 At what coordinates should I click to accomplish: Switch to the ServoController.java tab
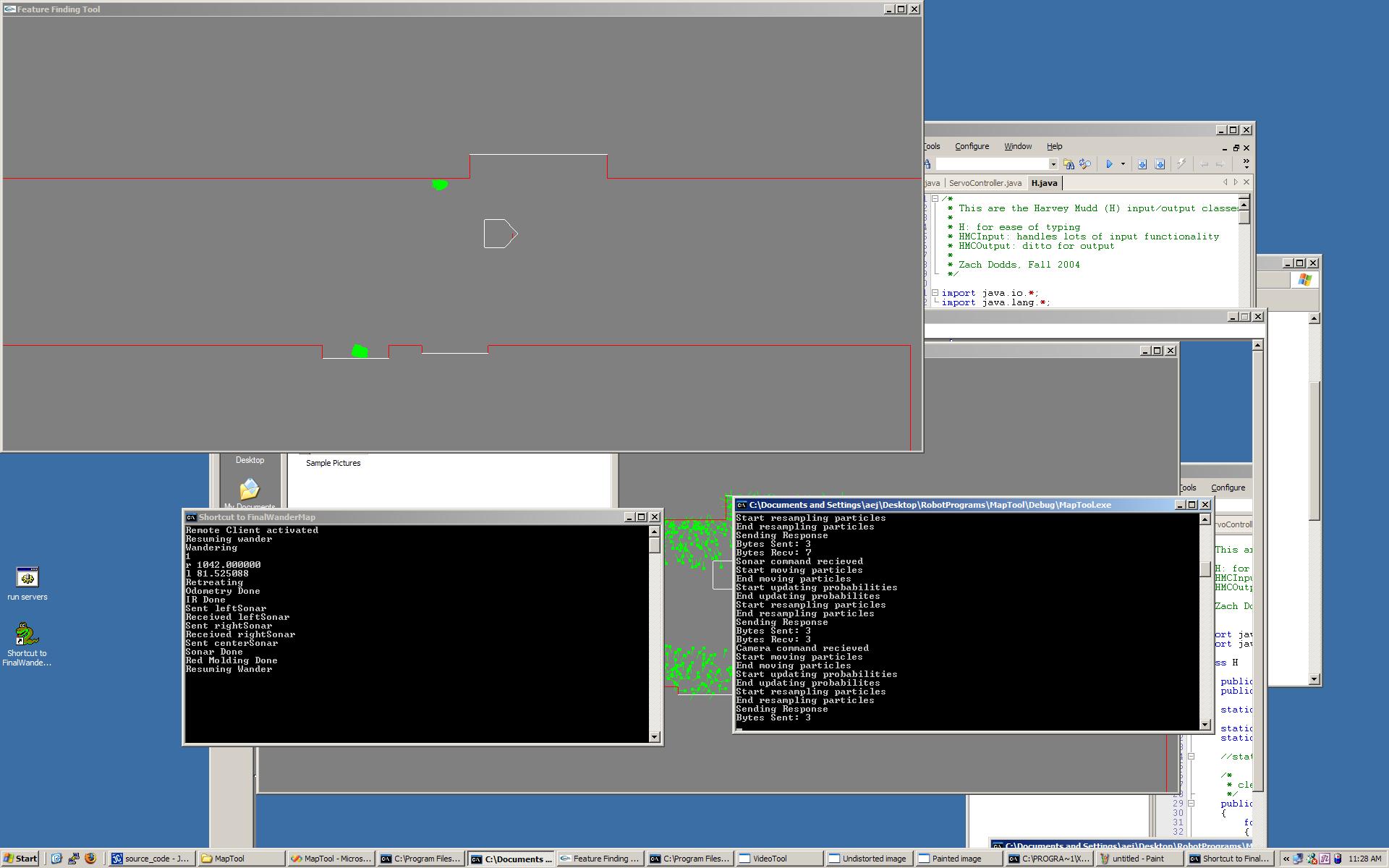pos(985,183)
